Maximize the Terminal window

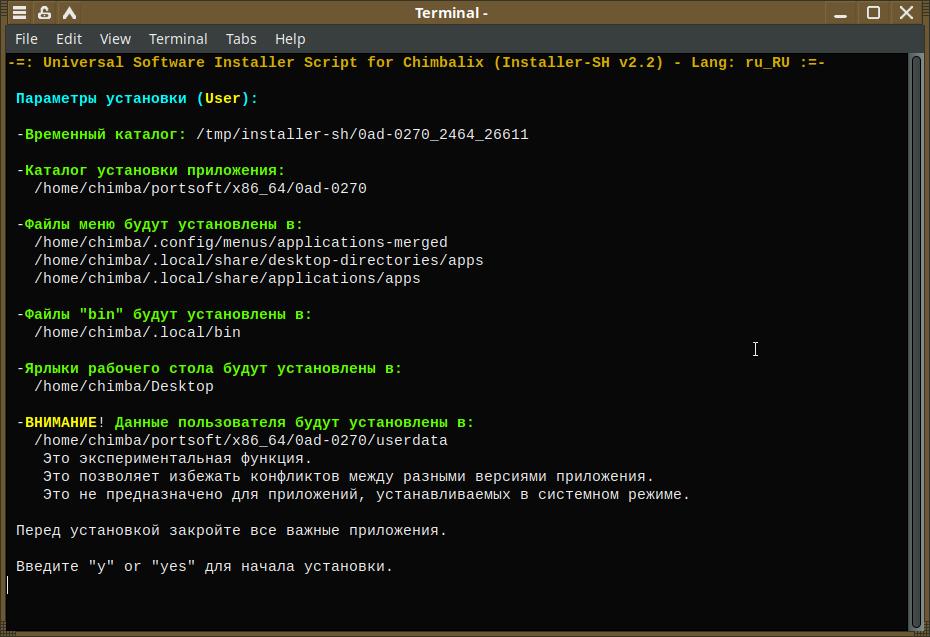click(873, 13)
